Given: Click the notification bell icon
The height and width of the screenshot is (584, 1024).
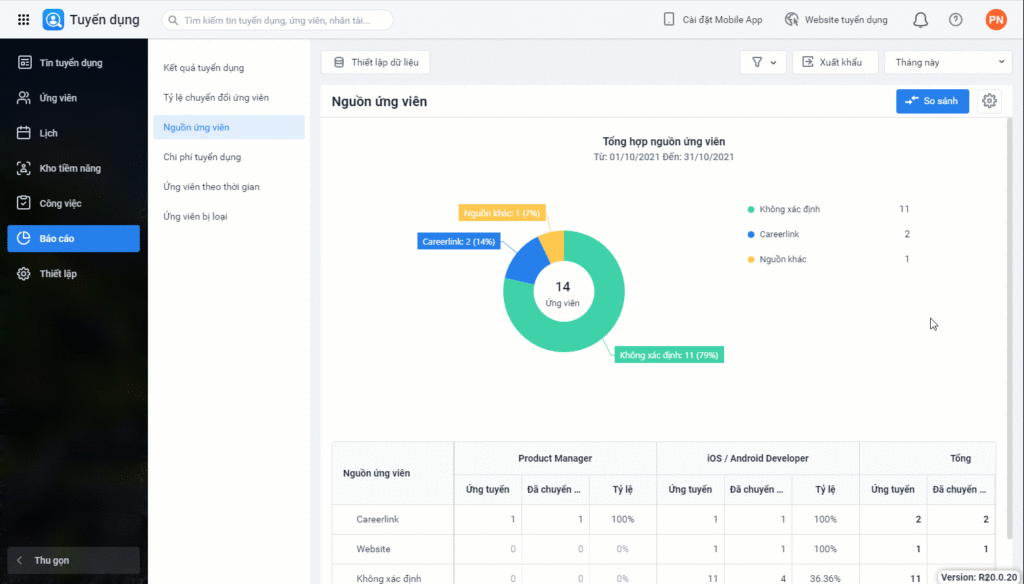Looking at the screenshot, I should pyautogui.click(x=920, y=20).
